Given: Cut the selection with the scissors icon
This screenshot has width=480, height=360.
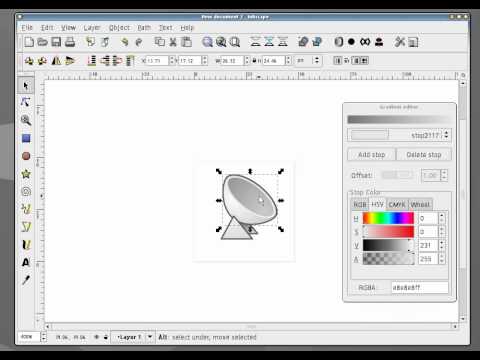Looking at the screenshot, I should [x=173, y=42].
